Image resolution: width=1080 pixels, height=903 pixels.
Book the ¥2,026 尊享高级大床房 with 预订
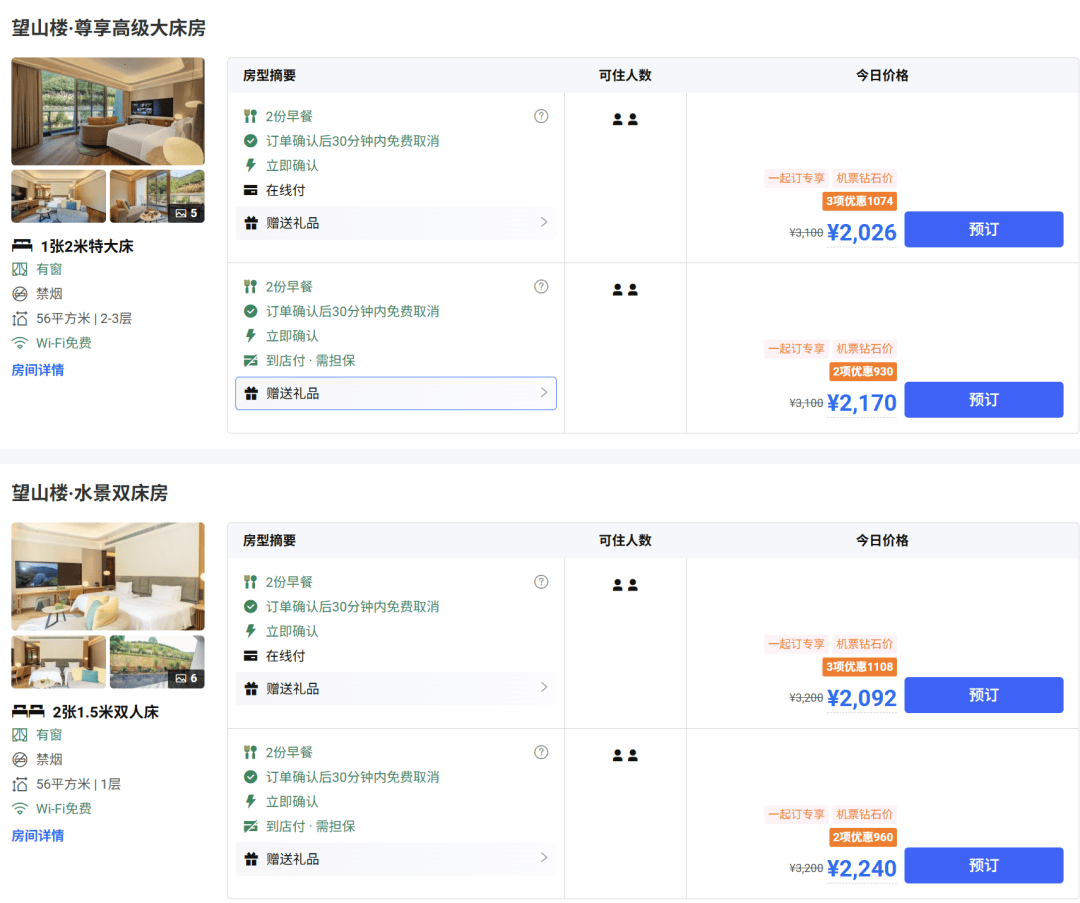(984, 229)
